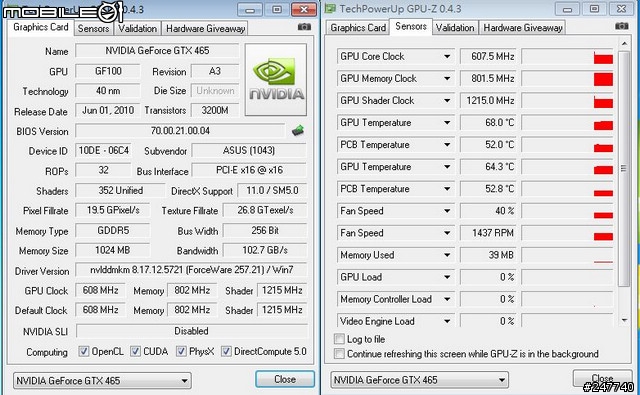Click the Memory Type value GDDR5
This screenshot has width=640, height=395.
113,231
